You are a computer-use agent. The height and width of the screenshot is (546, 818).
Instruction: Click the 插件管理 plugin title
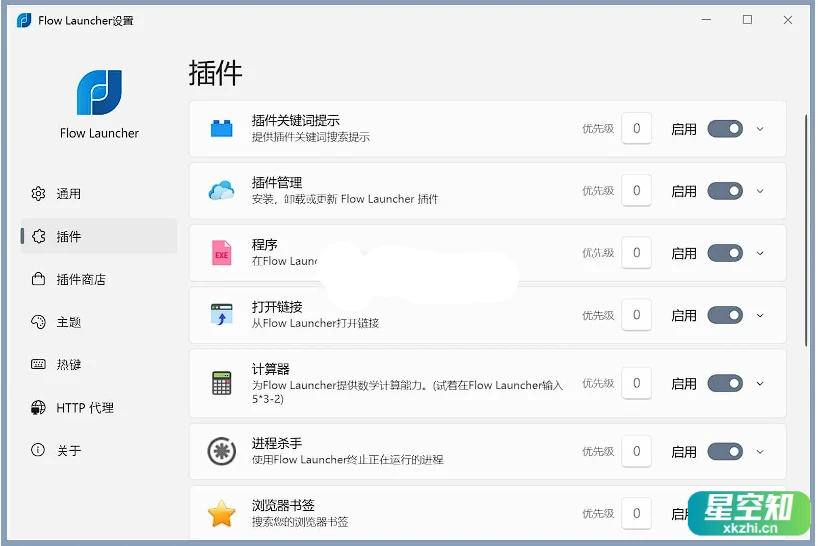coord(277,183)
